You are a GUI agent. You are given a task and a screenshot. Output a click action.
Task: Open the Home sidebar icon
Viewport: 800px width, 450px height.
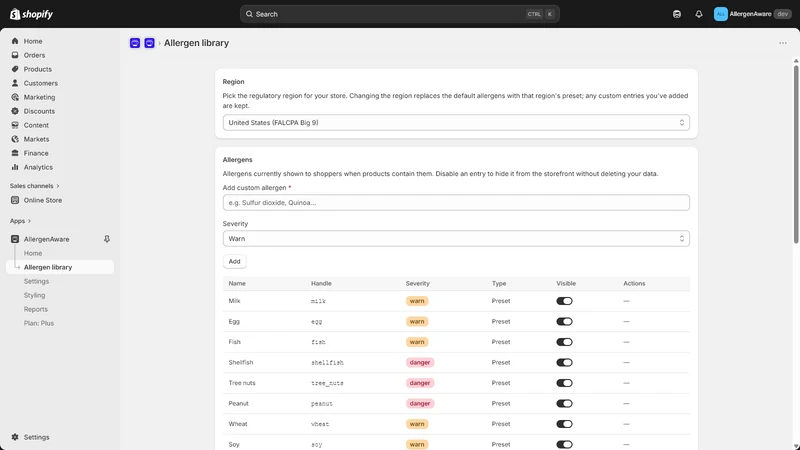point(15,41)
